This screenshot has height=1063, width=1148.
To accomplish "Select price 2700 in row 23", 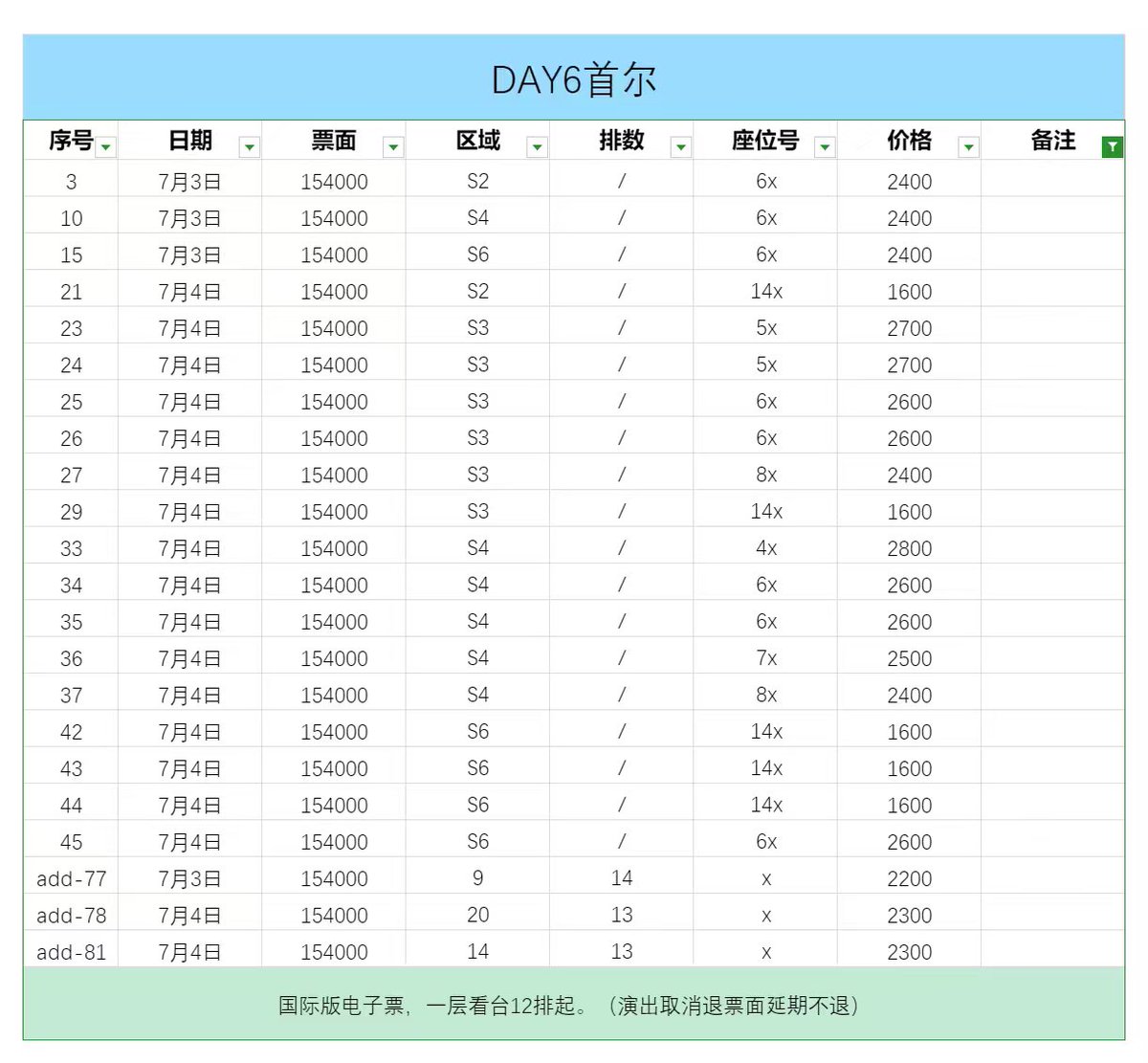I will point(909,328).
